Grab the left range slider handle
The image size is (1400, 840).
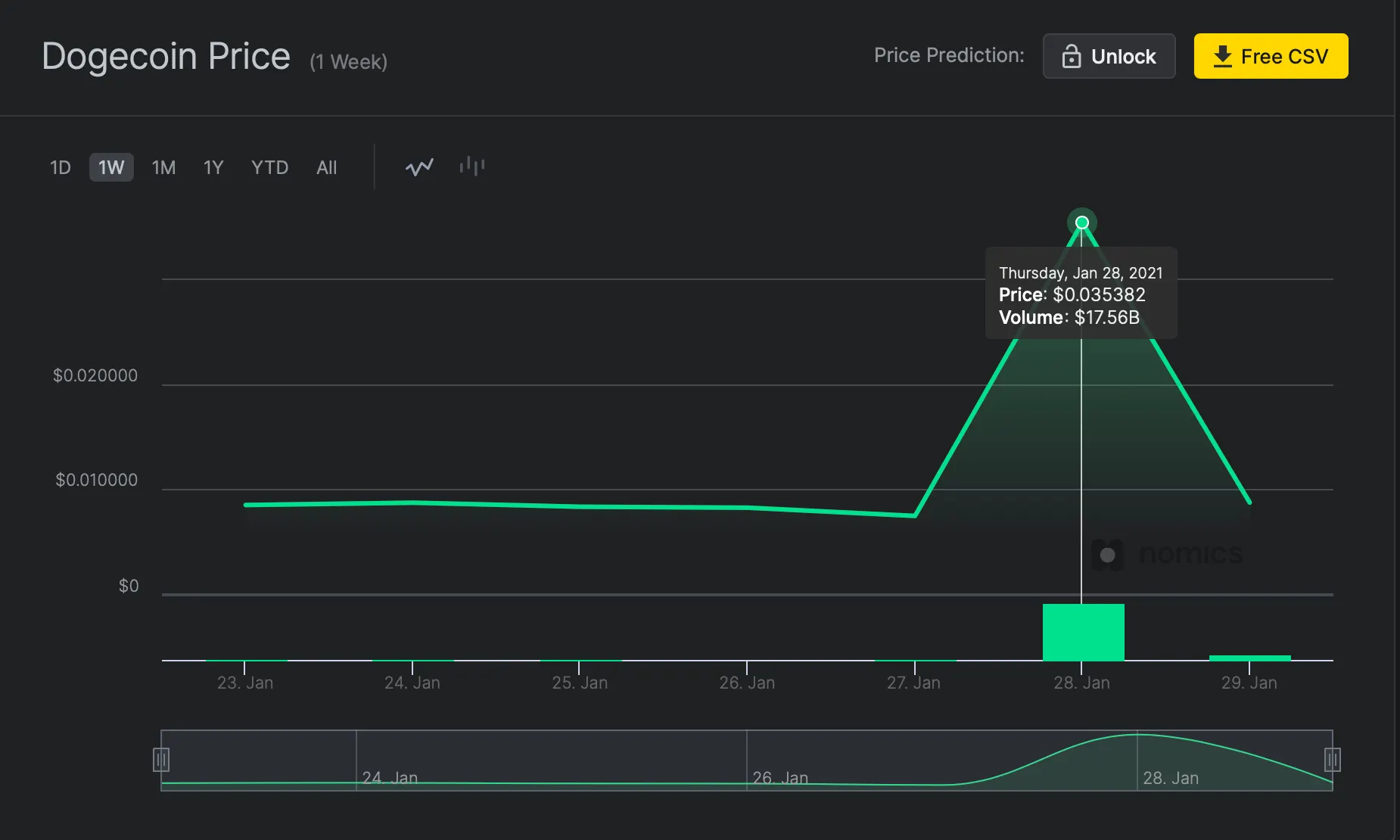[161, 760]
